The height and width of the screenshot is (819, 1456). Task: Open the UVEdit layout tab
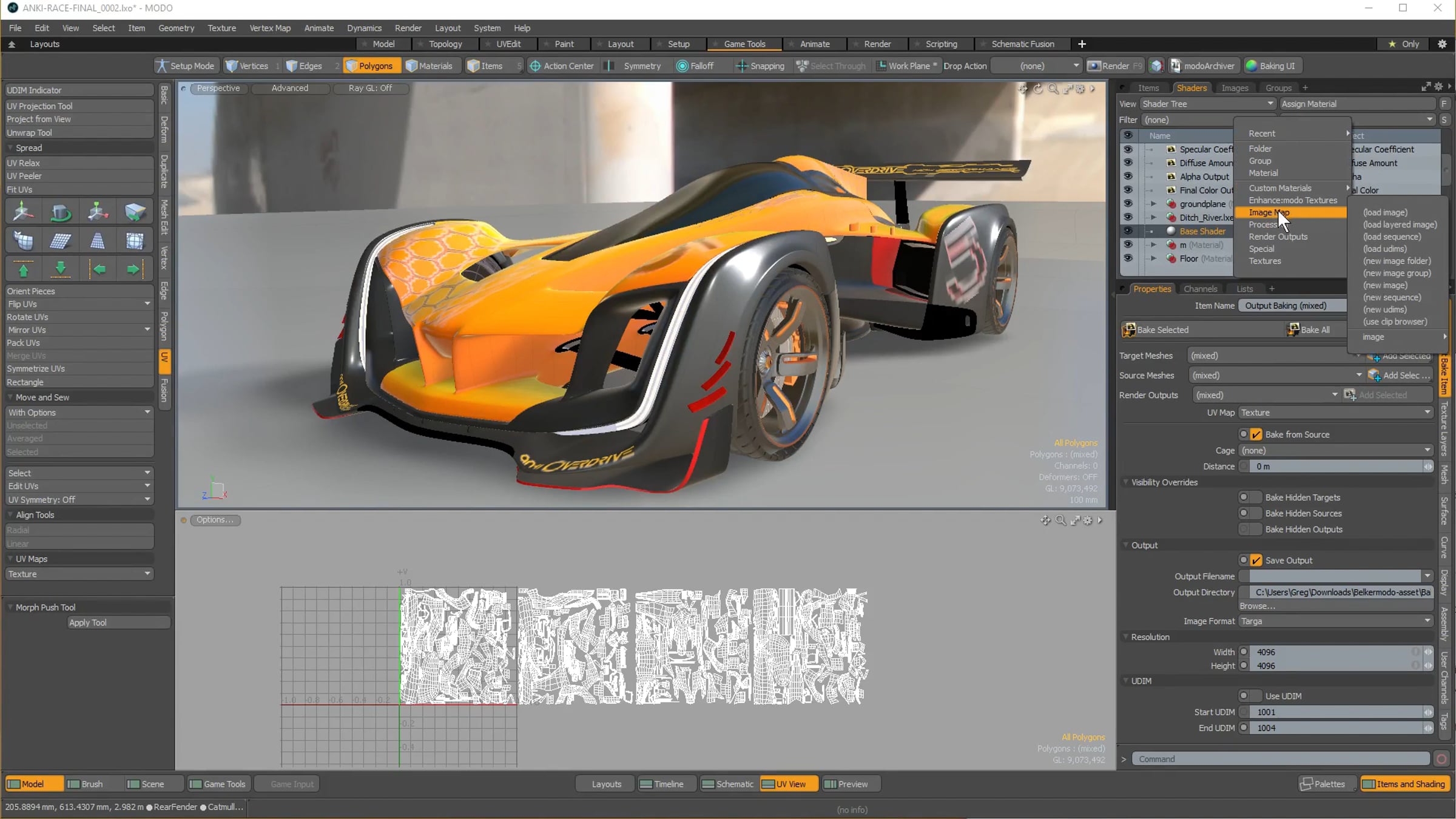508,44
